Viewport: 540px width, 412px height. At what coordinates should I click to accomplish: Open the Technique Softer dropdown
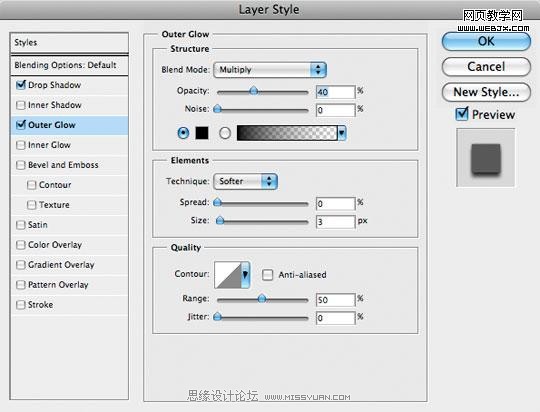click(246, 181)
